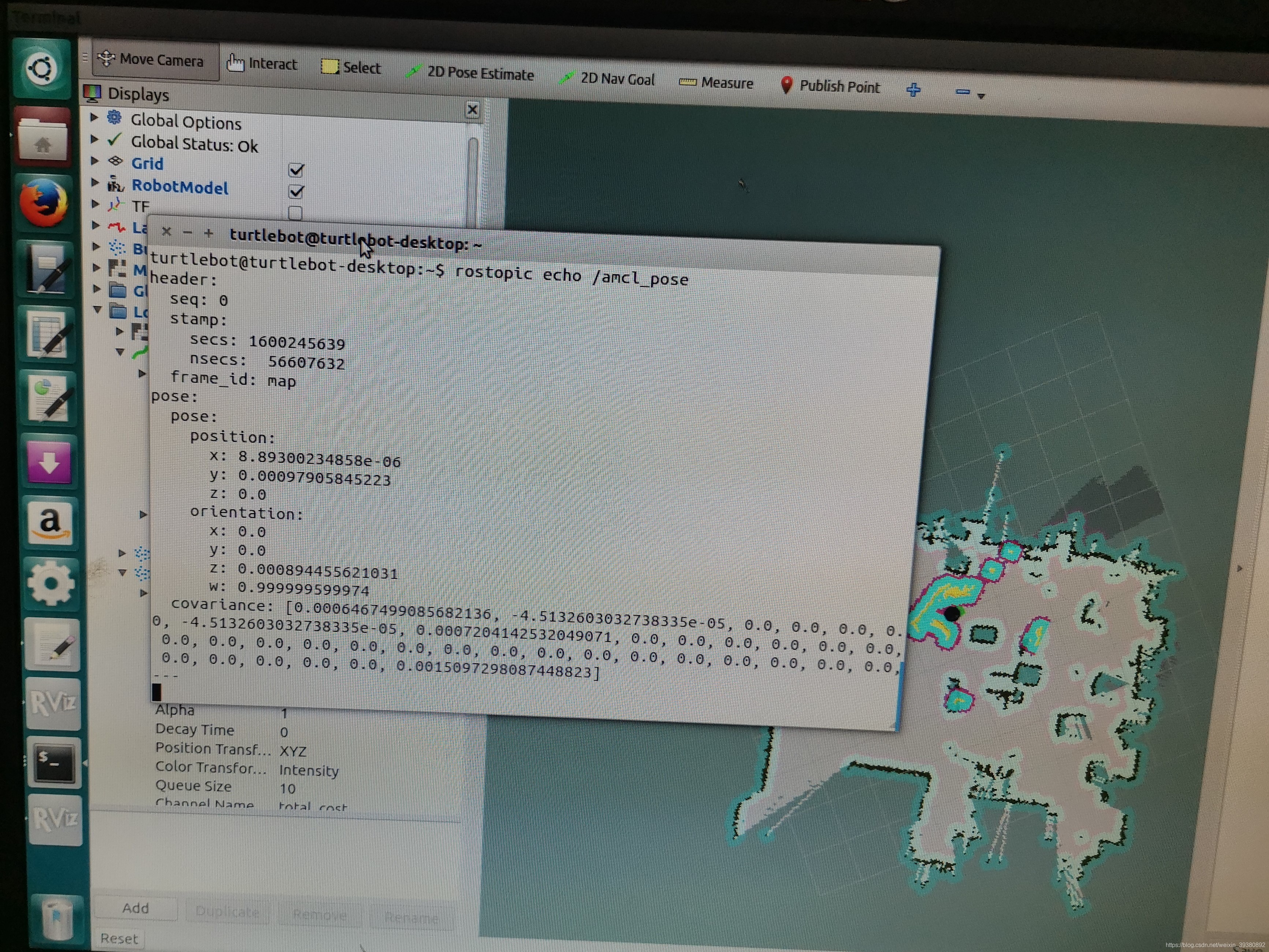The height and width of the screenshot is (952, 1269).
Task: Minimize the turtlebot terminal window
Action: pyautogui.click(x=187, y=232)
